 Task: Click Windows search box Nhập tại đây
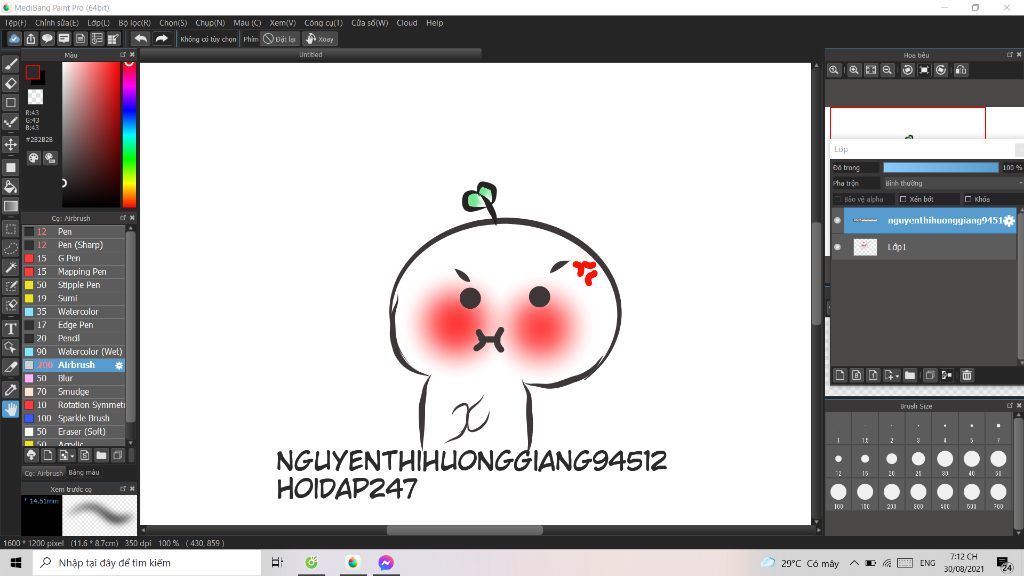147,562
